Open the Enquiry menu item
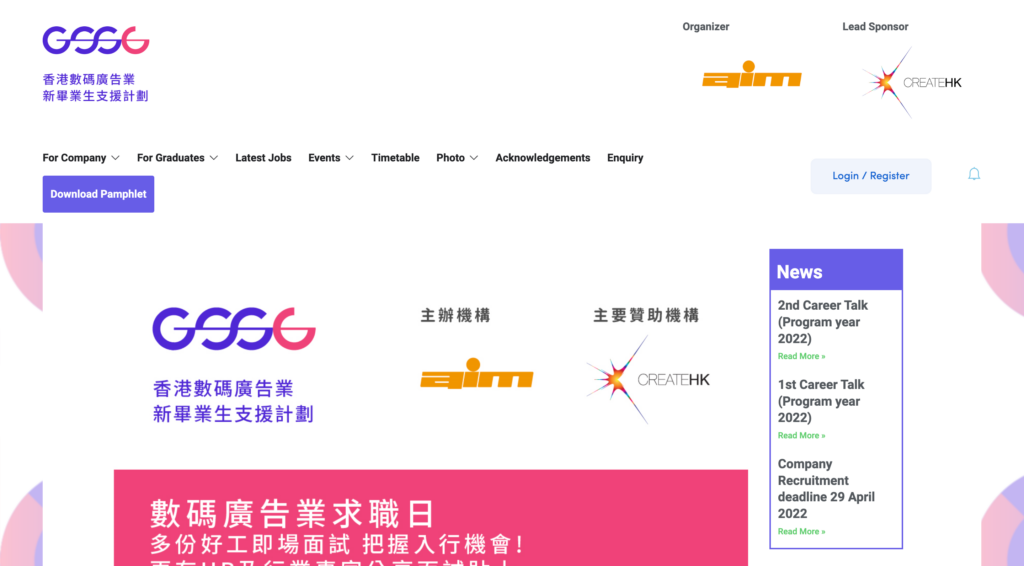The width and height of the screenshot is (1024, 566). [x=625, y=158]
